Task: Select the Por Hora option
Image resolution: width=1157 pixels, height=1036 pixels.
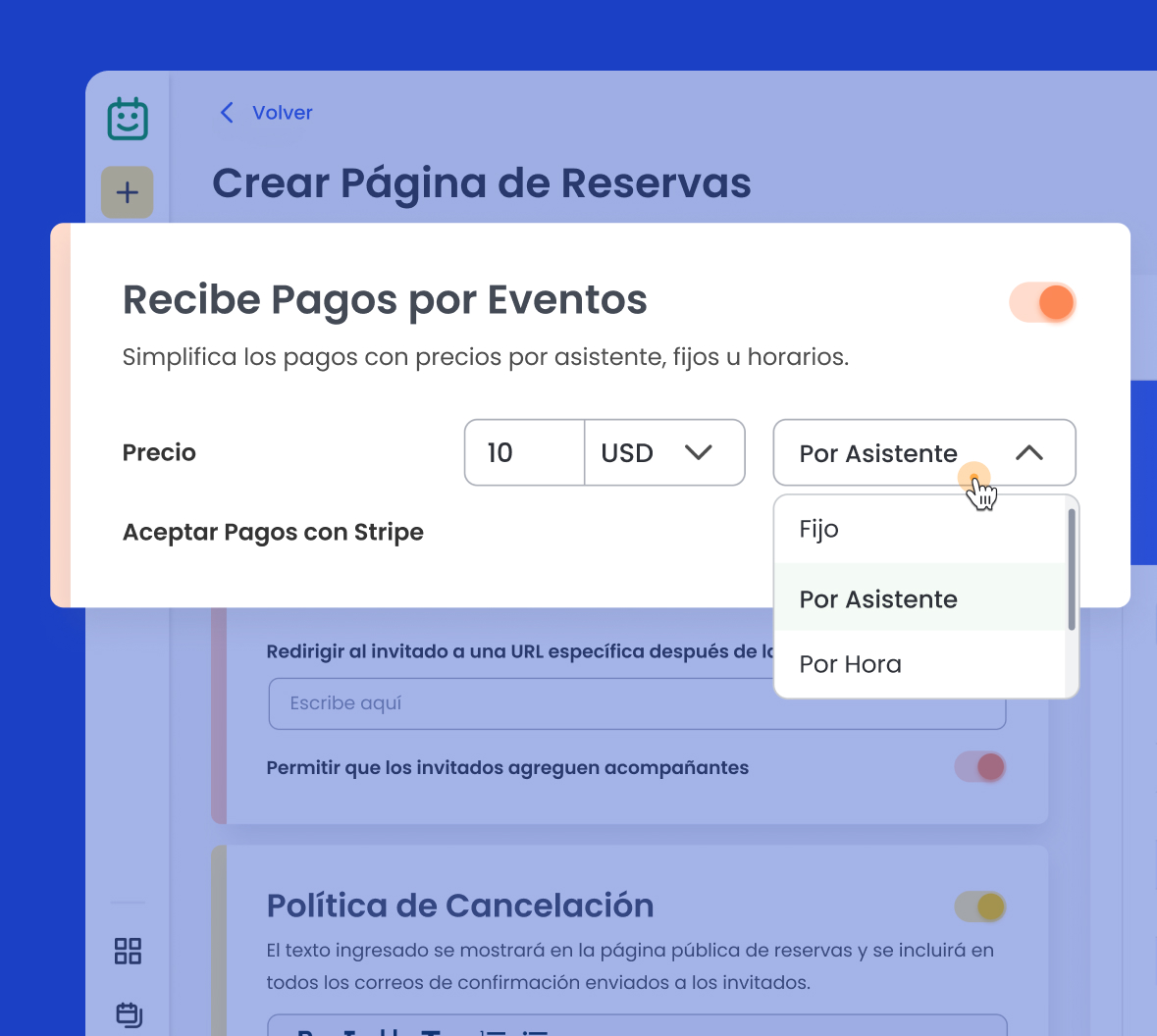Action: click(850, 664)
